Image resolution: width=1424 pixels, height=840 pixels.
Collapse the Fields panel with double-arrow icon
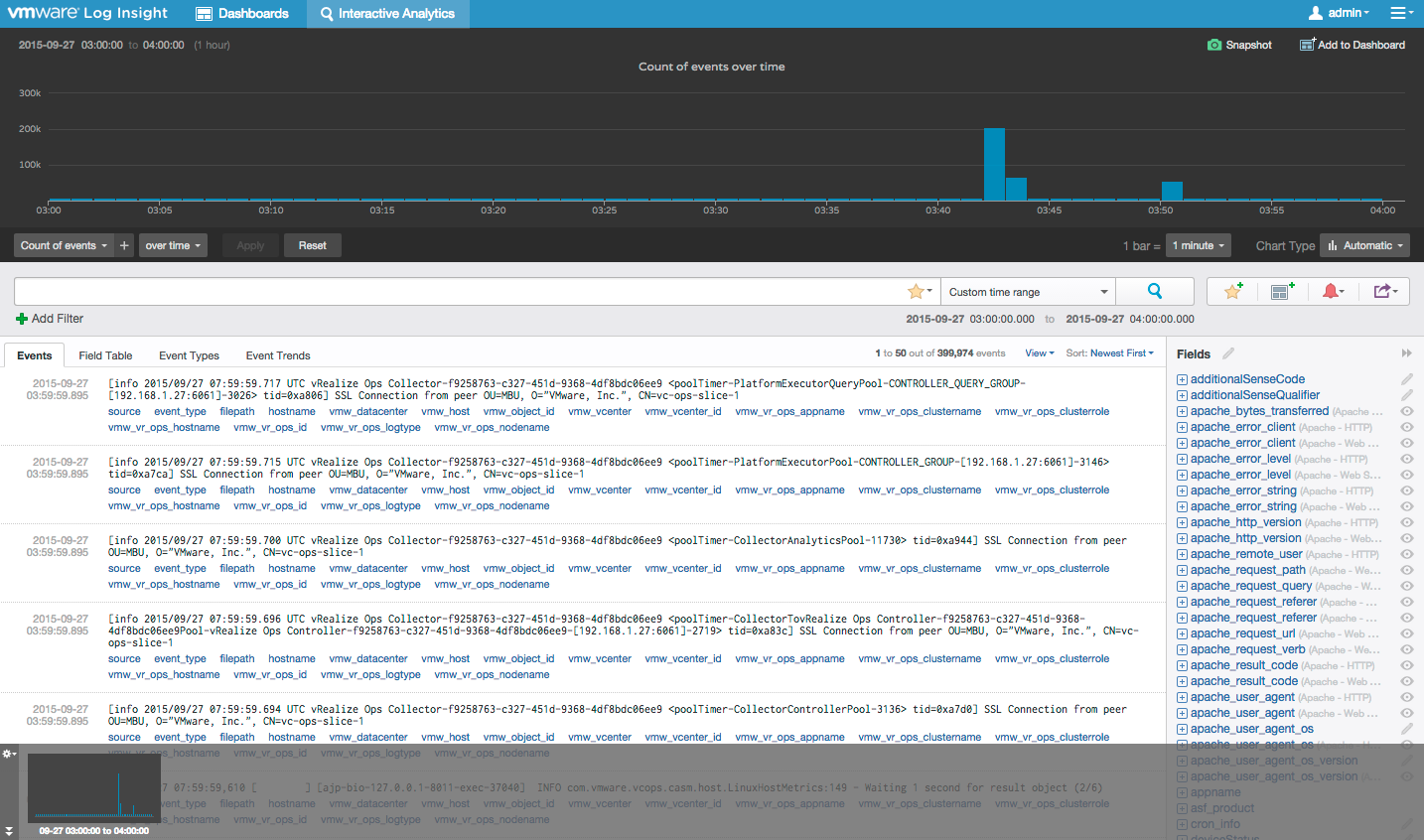pos(1406,353)
